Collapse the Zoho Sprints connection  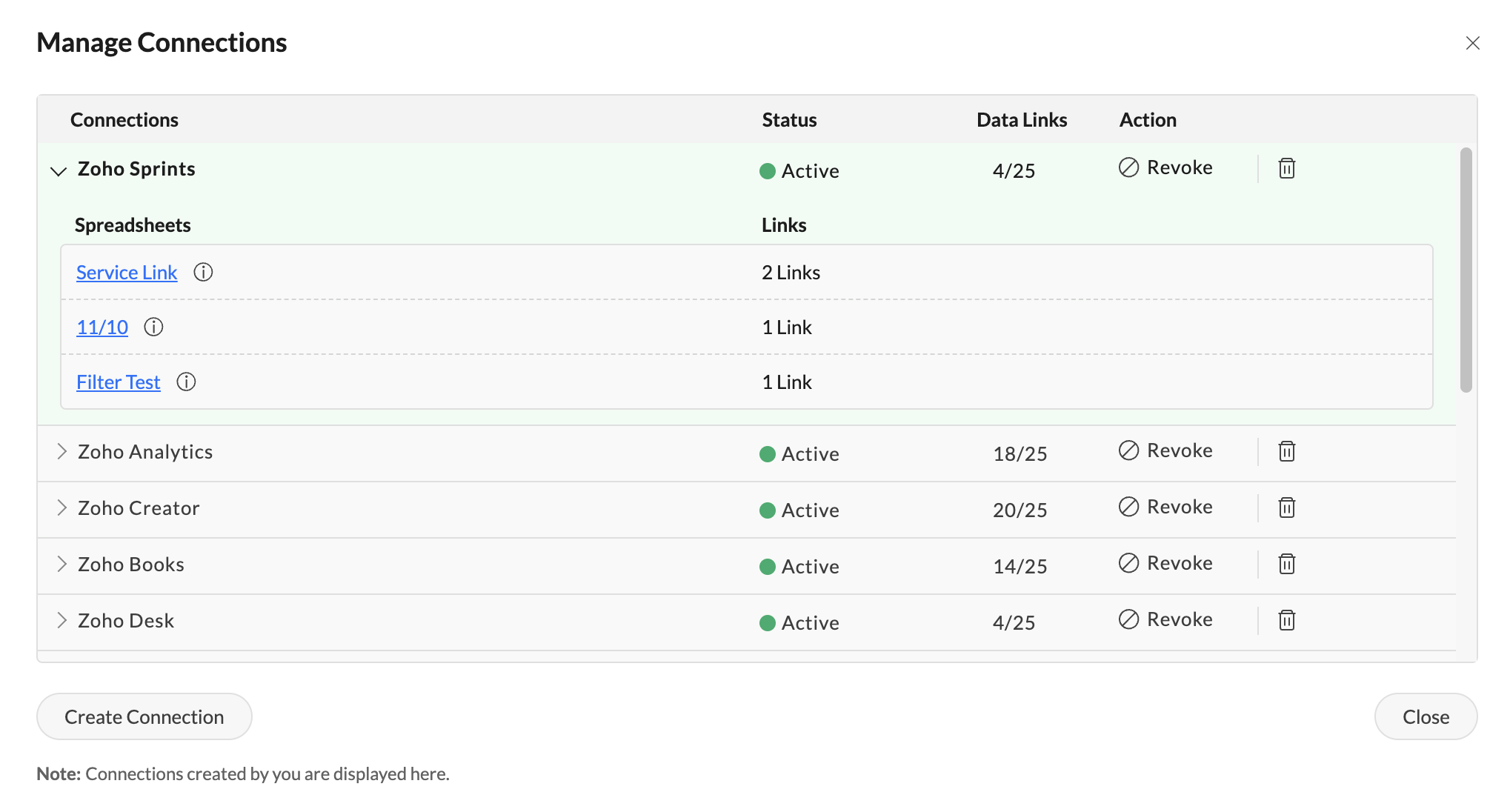(x=59, y=171)
